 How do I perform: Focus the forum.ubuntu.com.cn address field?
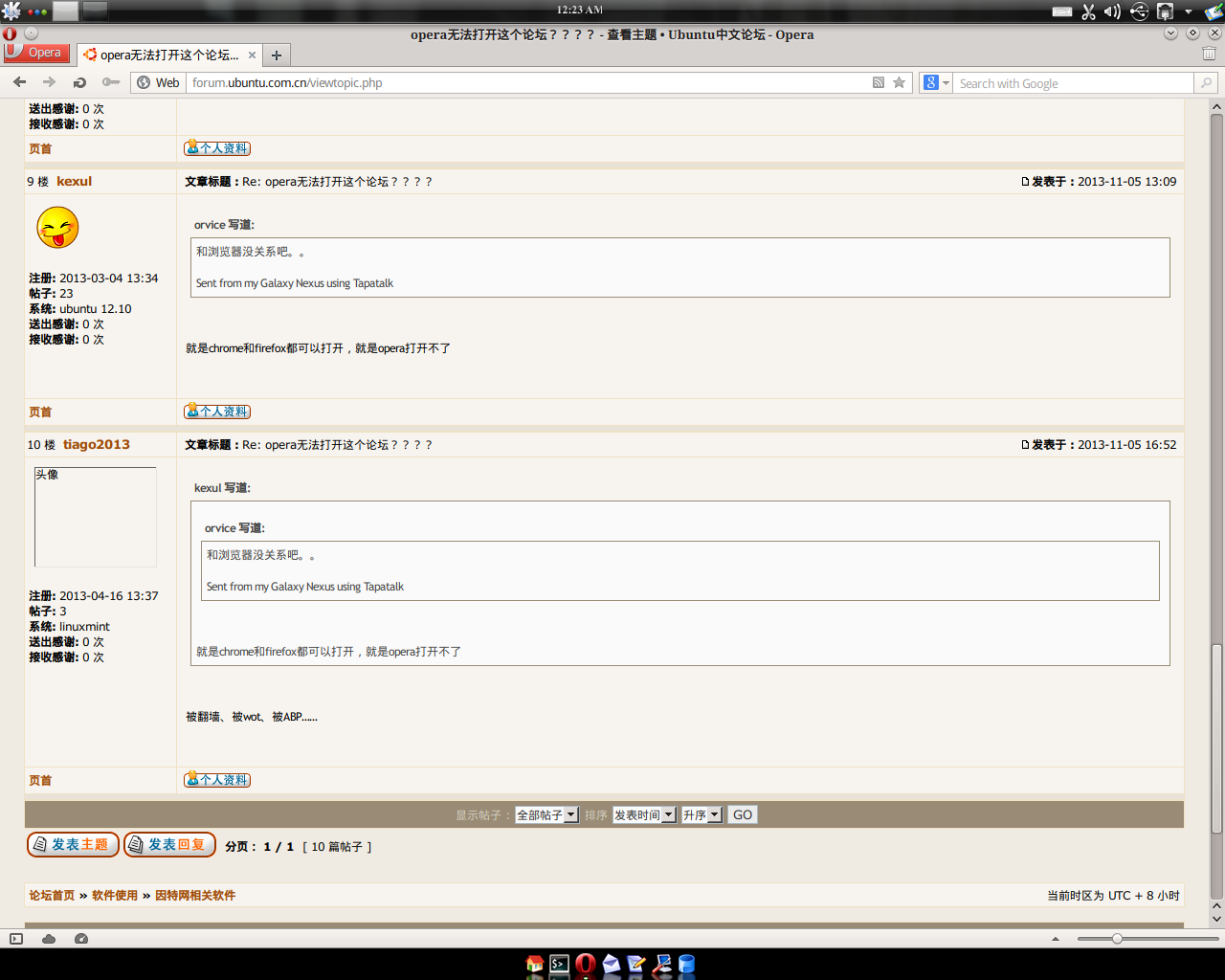[526, 82]
